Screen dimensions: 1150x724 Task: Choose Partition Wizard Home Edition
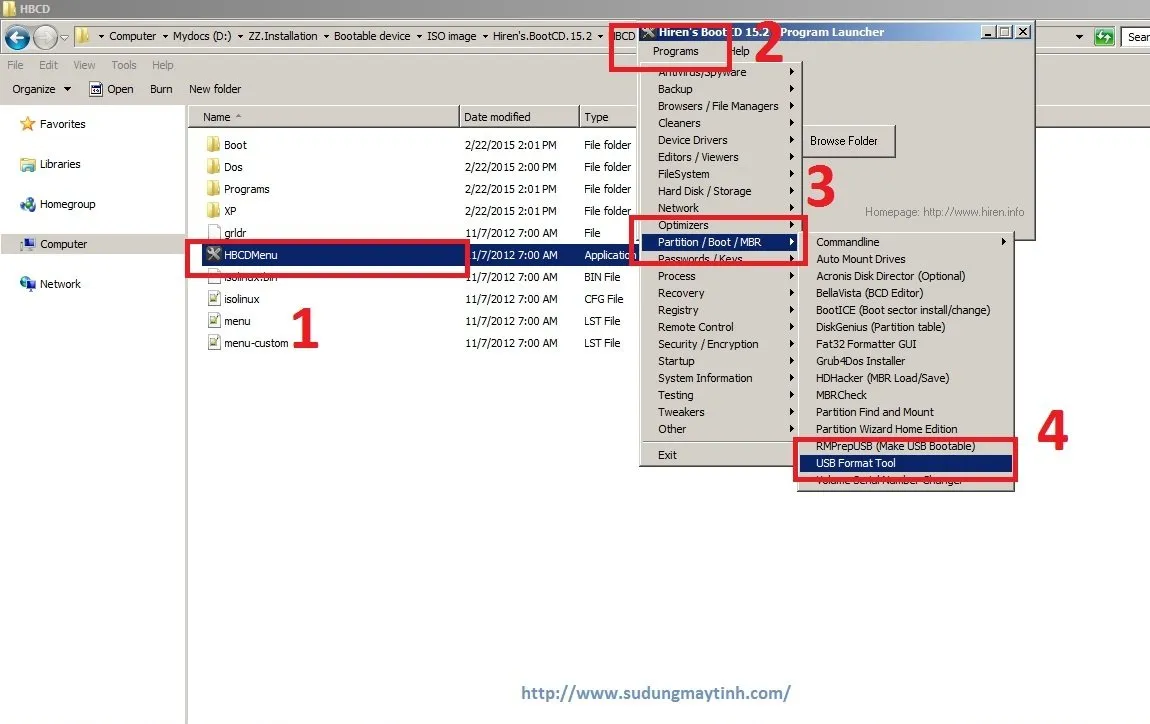click(x=905, y=429)
